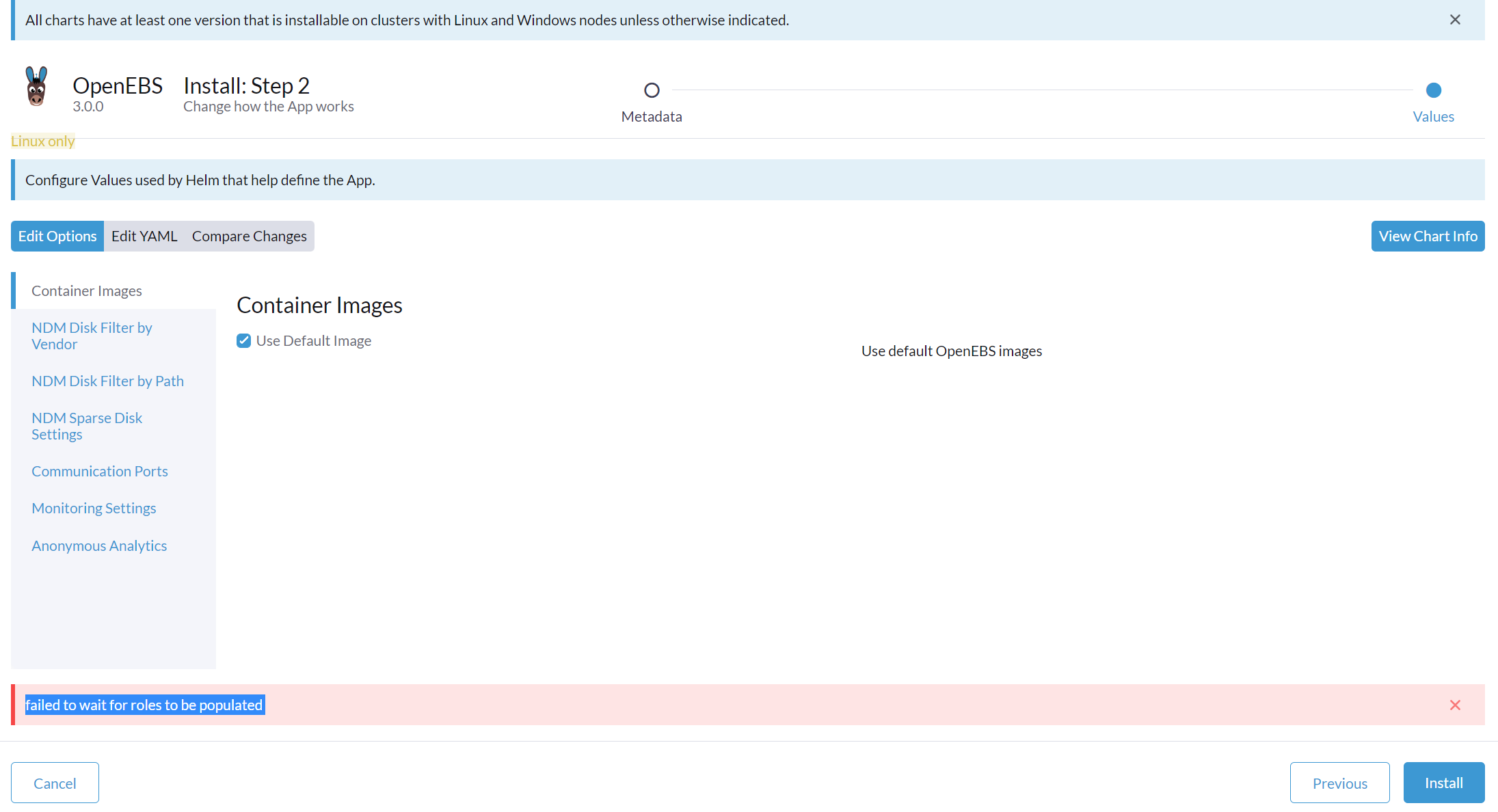The width and height of the screenshot is (1498, 812).
Task: Disable the Use Default Image checkbox
Action: [x=244, y=340]
